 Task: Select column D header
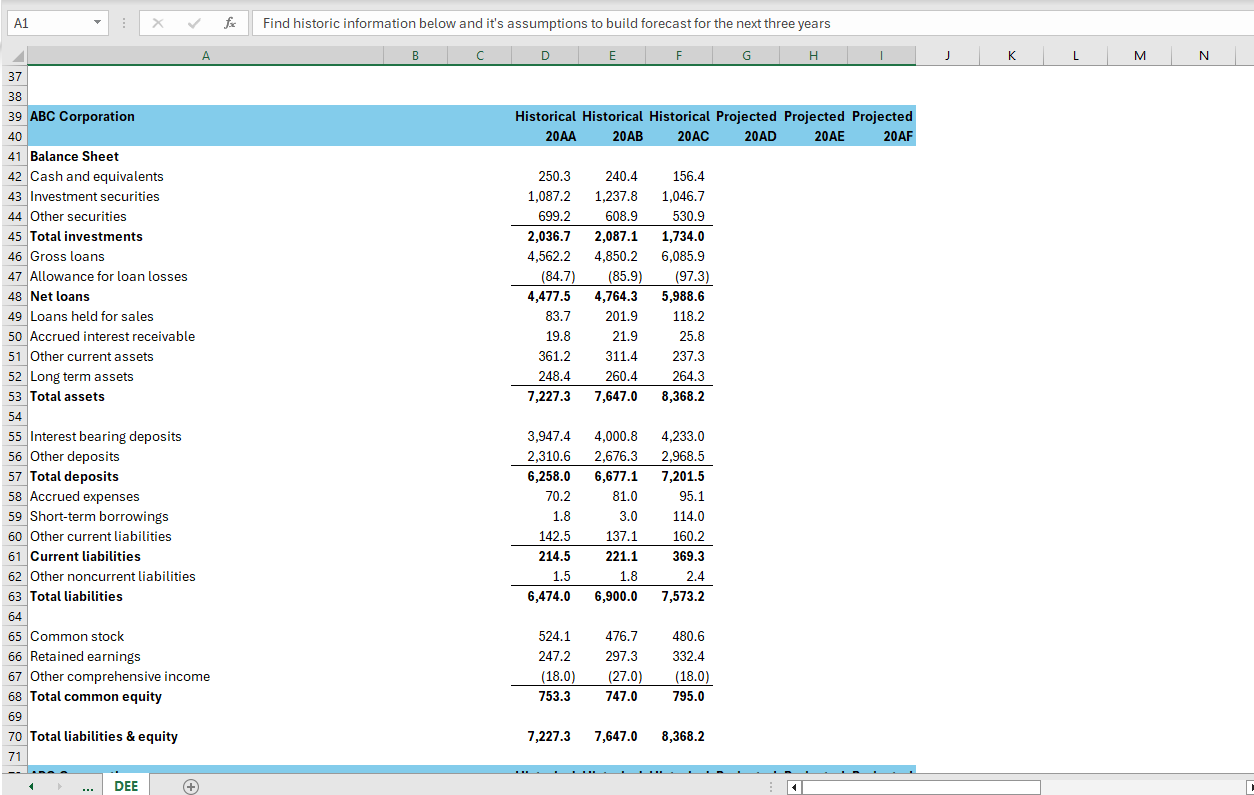545,55
